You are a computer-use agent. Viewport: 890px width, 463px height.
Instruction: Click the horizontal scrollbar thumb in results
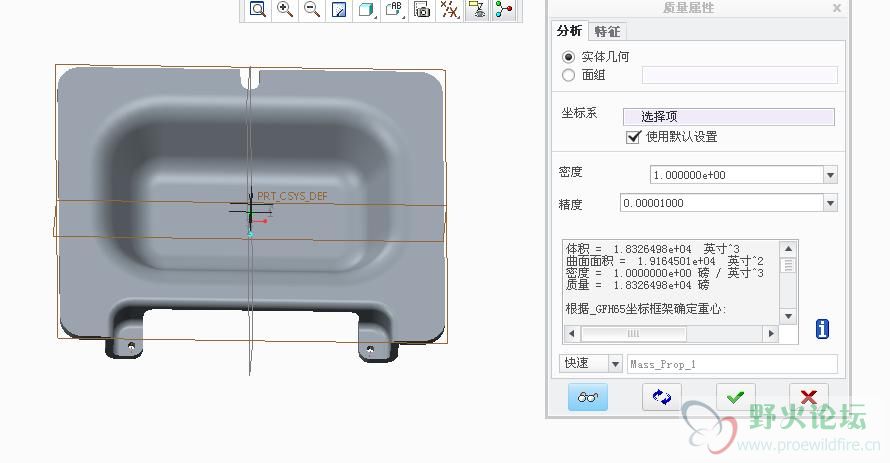coord(633,334)
